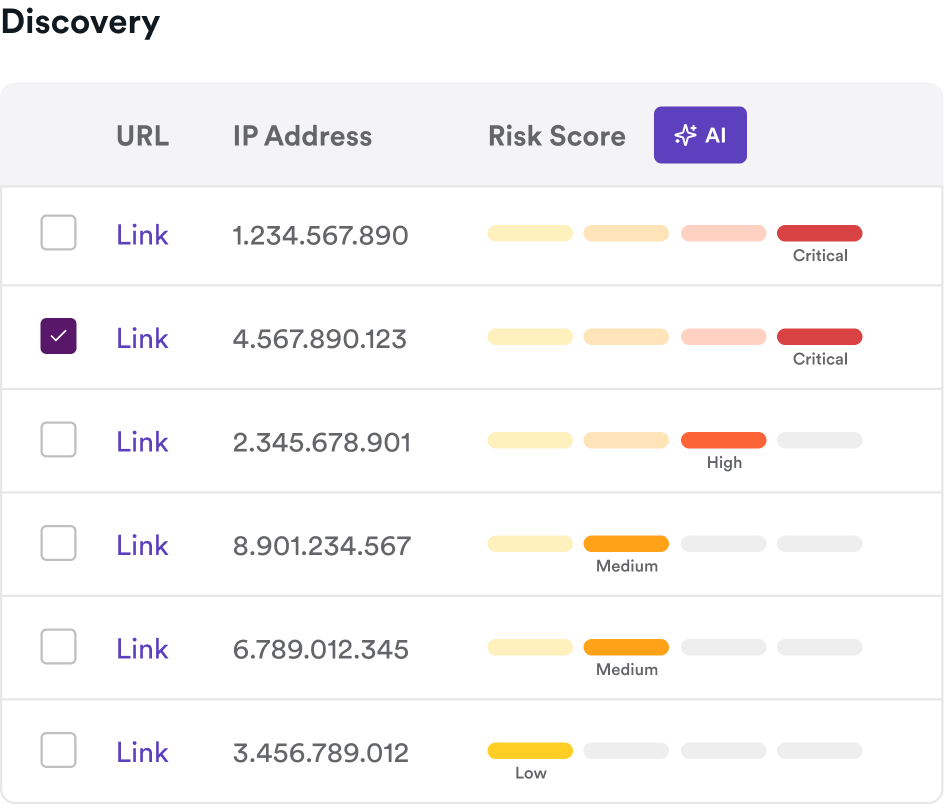Check the box for IP 8.901.234.567
The image size is (944, 804).
click(58, 544)
